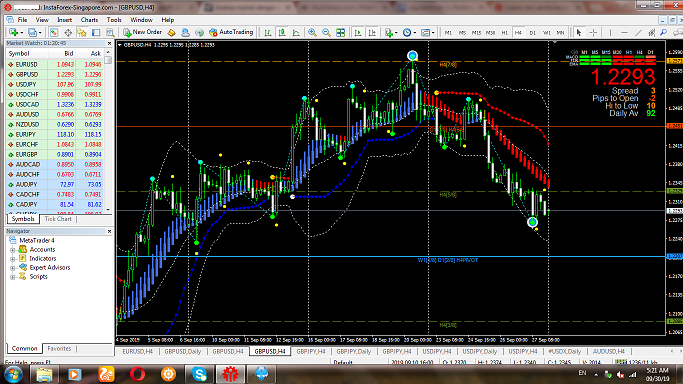Screen dimensions: 683x384
Task: Toggle Terminal window icon
Action: pos(96,33)
